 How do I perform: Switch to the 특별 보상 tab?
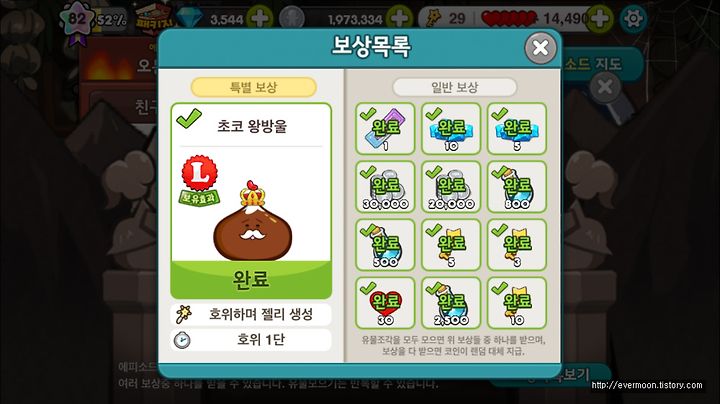(253, 87)
